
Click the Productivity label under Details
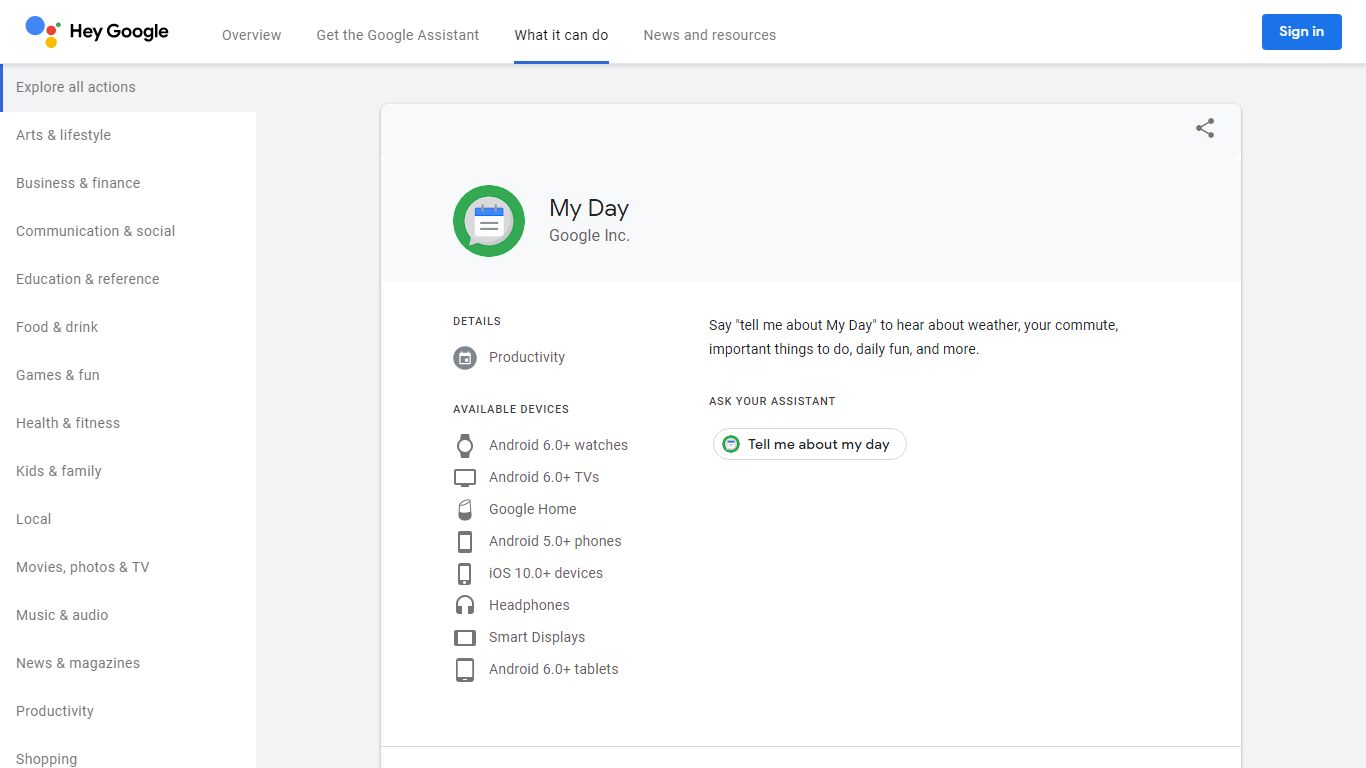tap(527, 357)
